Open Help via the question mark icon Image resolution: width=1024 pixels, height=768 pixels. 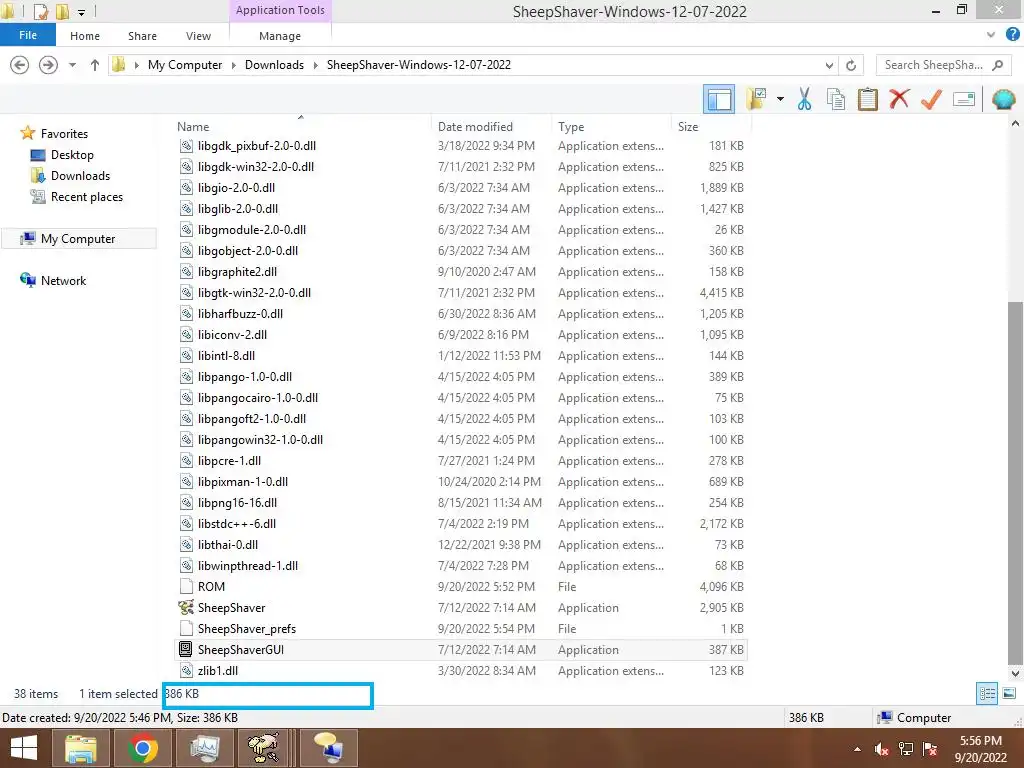[1012, 35]
